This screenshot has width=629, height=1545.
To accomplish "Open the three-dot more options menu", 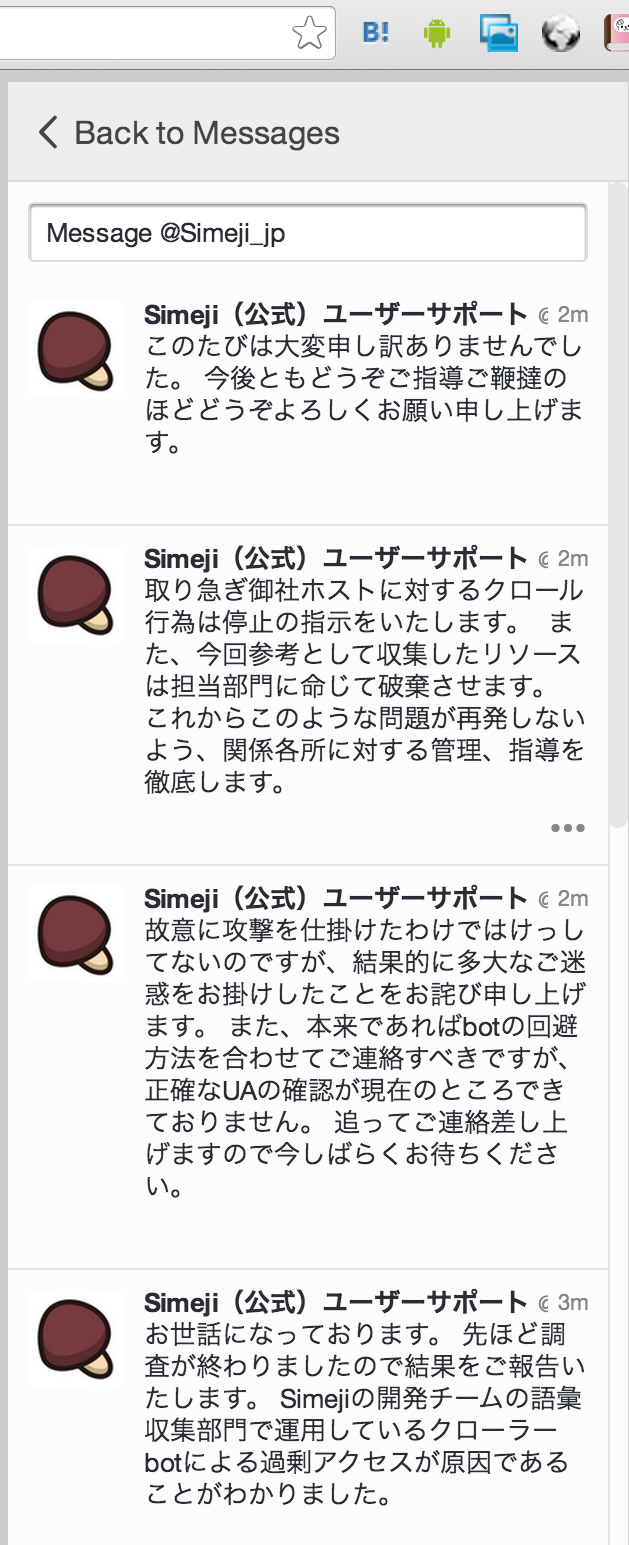I will (567, 828).
